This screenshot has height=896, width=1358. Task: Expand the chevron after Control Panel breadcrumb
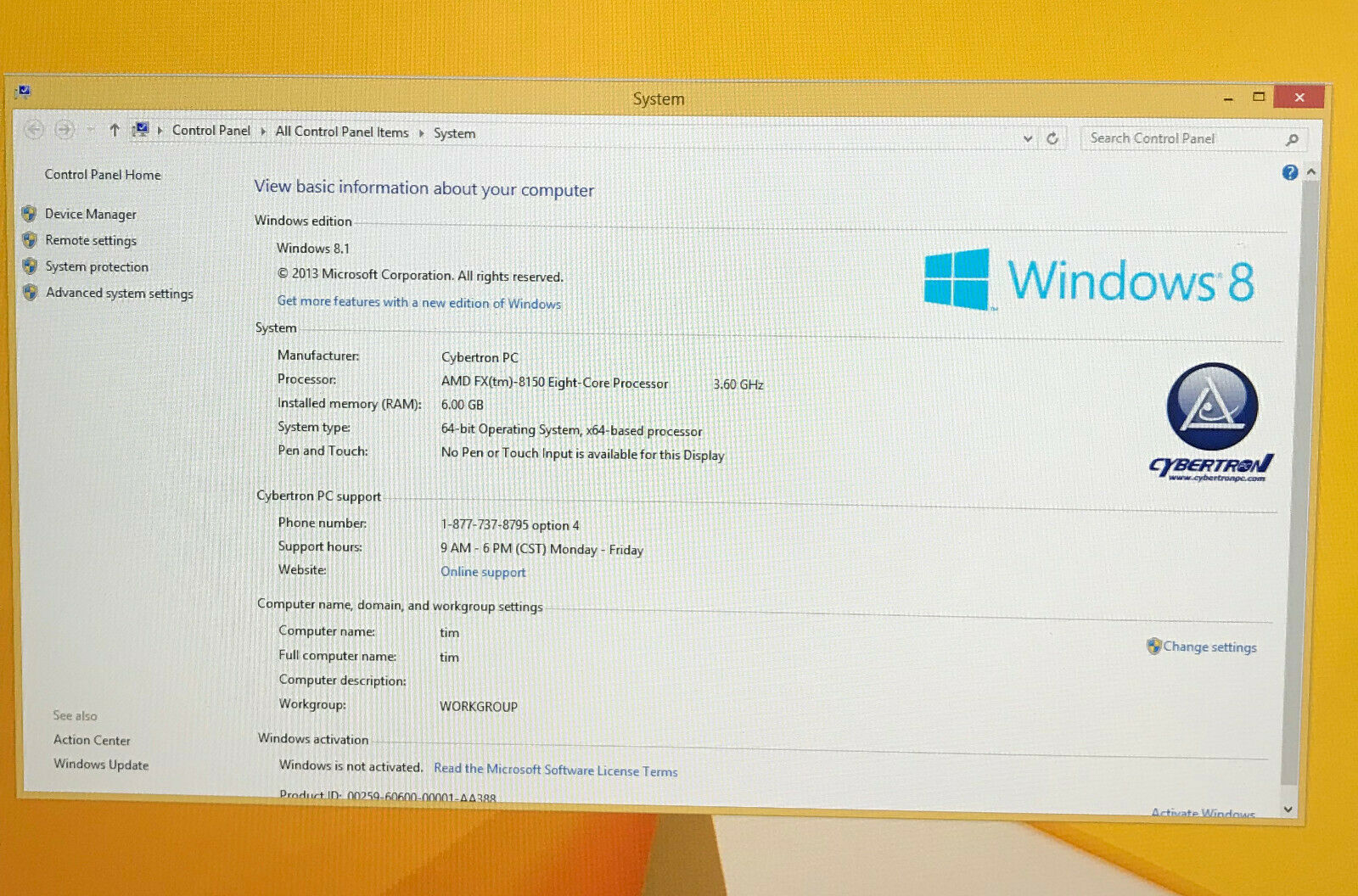263,132
